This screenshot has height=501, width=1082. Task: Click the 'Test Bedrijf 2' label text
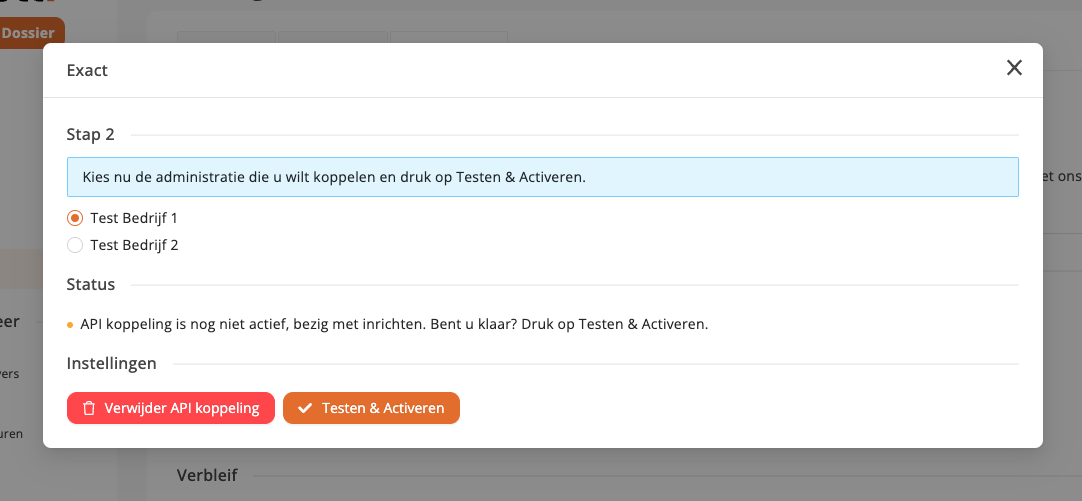(134, 245)
